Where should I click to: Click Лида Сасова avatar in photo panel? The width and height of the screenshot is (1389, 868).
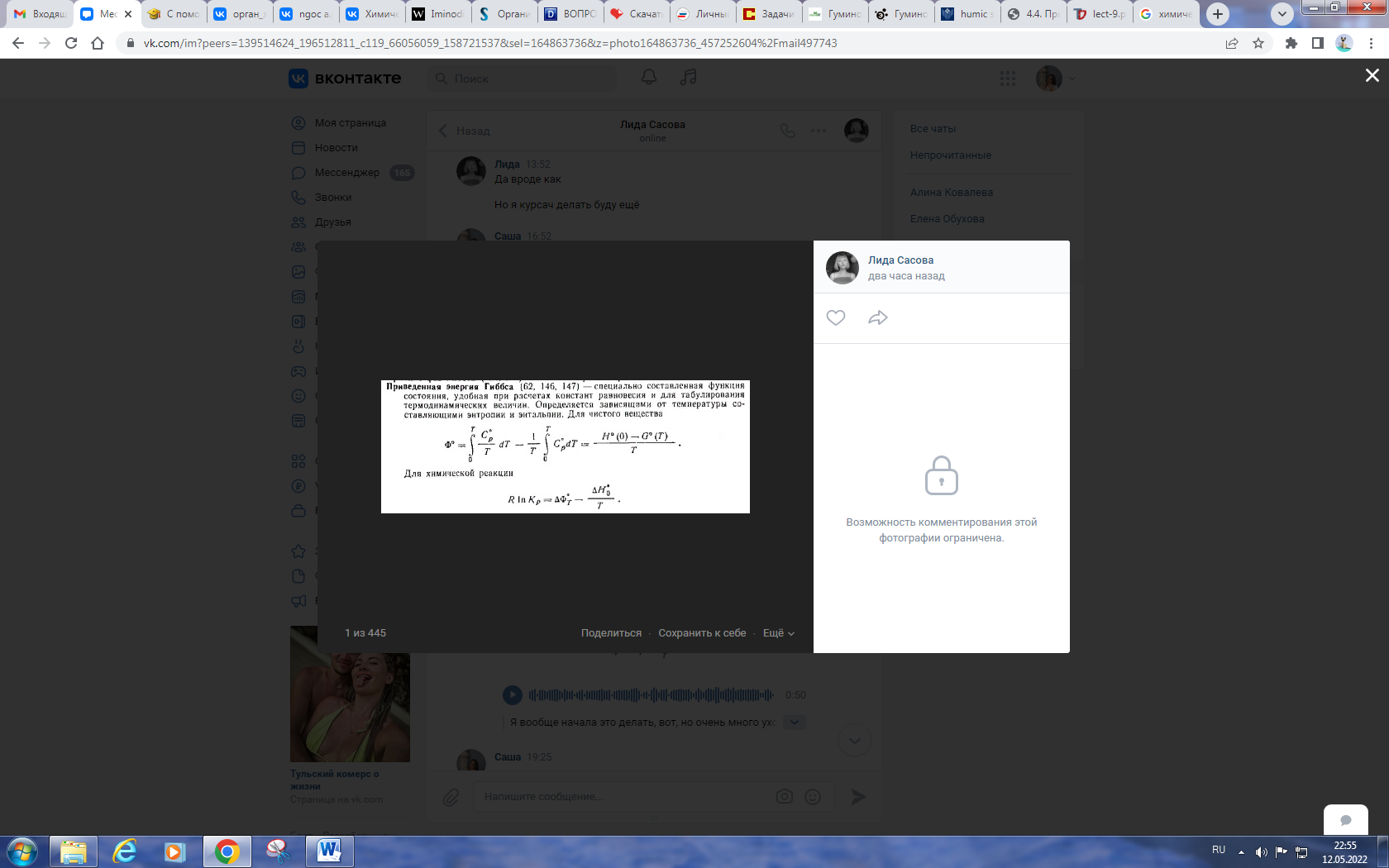pyautogui.click(x=842, y=268)
